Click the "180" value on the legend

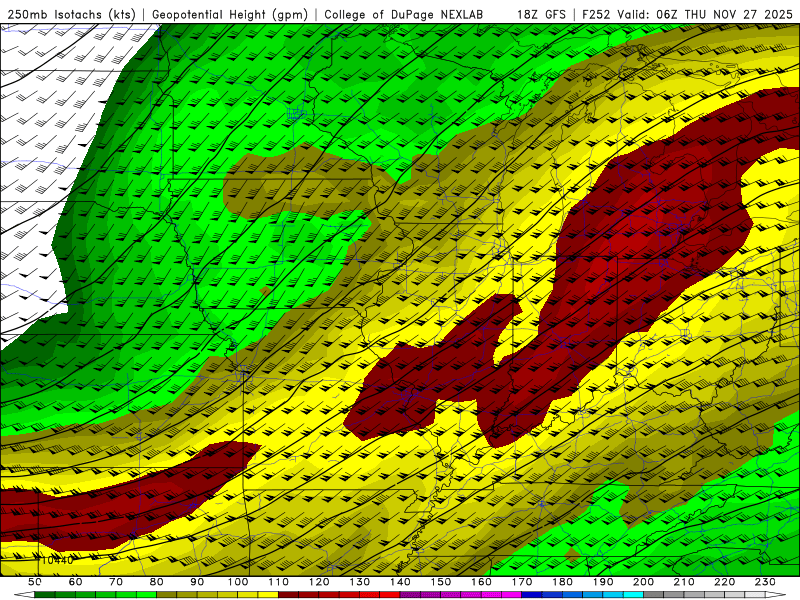point(562,582)
